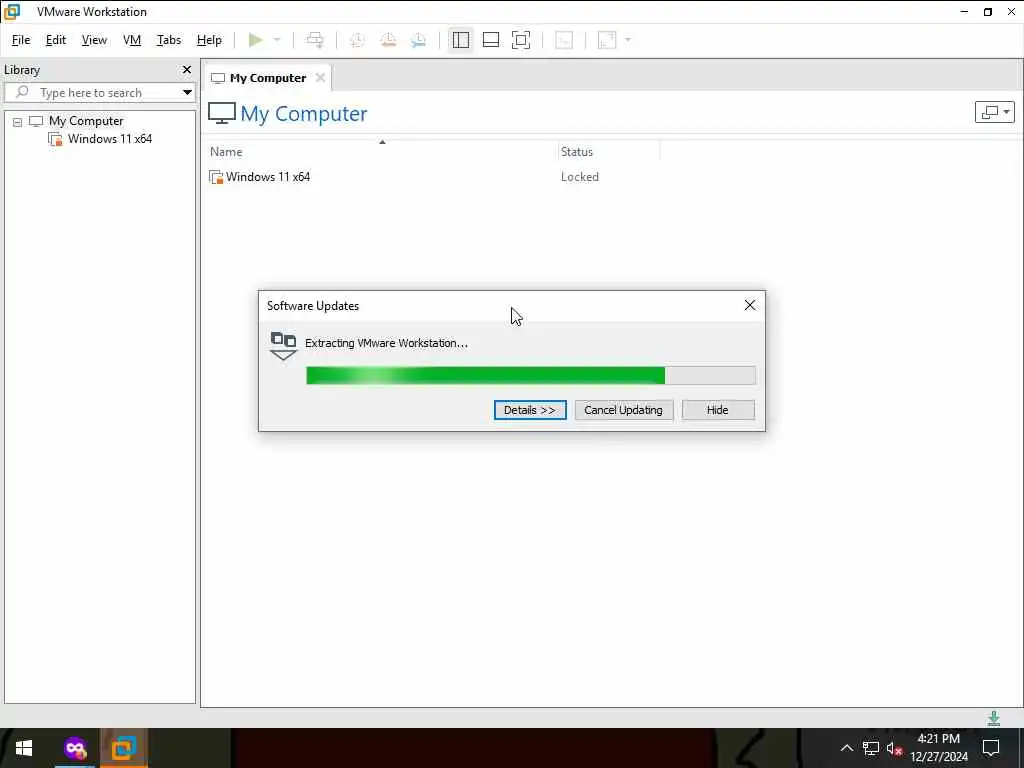Click the Cancel Updating button
Viewport: 1024px width, 768px height.
[x=624, y=410]
